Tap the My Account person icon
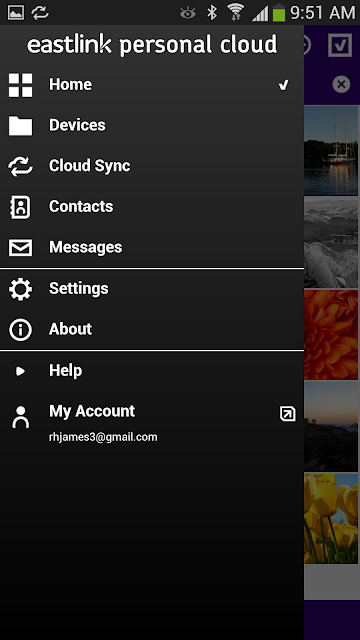 click(20, 417)
